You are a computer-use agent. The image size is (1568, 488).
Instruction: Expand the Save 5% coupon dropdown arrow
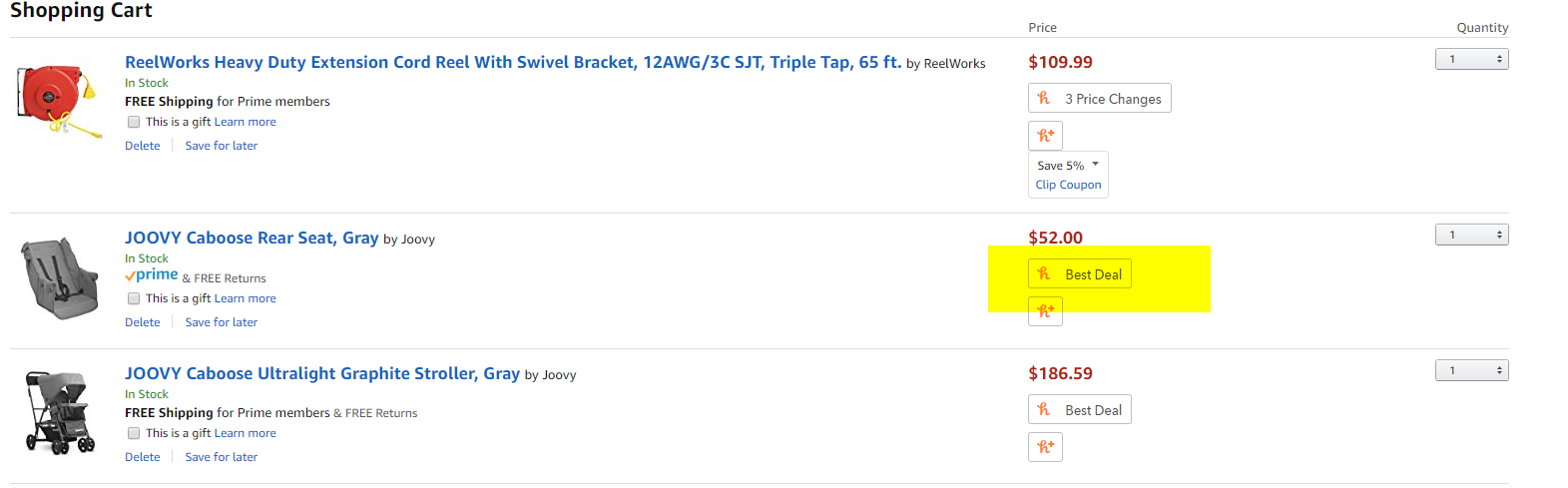tap(1095, 164)
